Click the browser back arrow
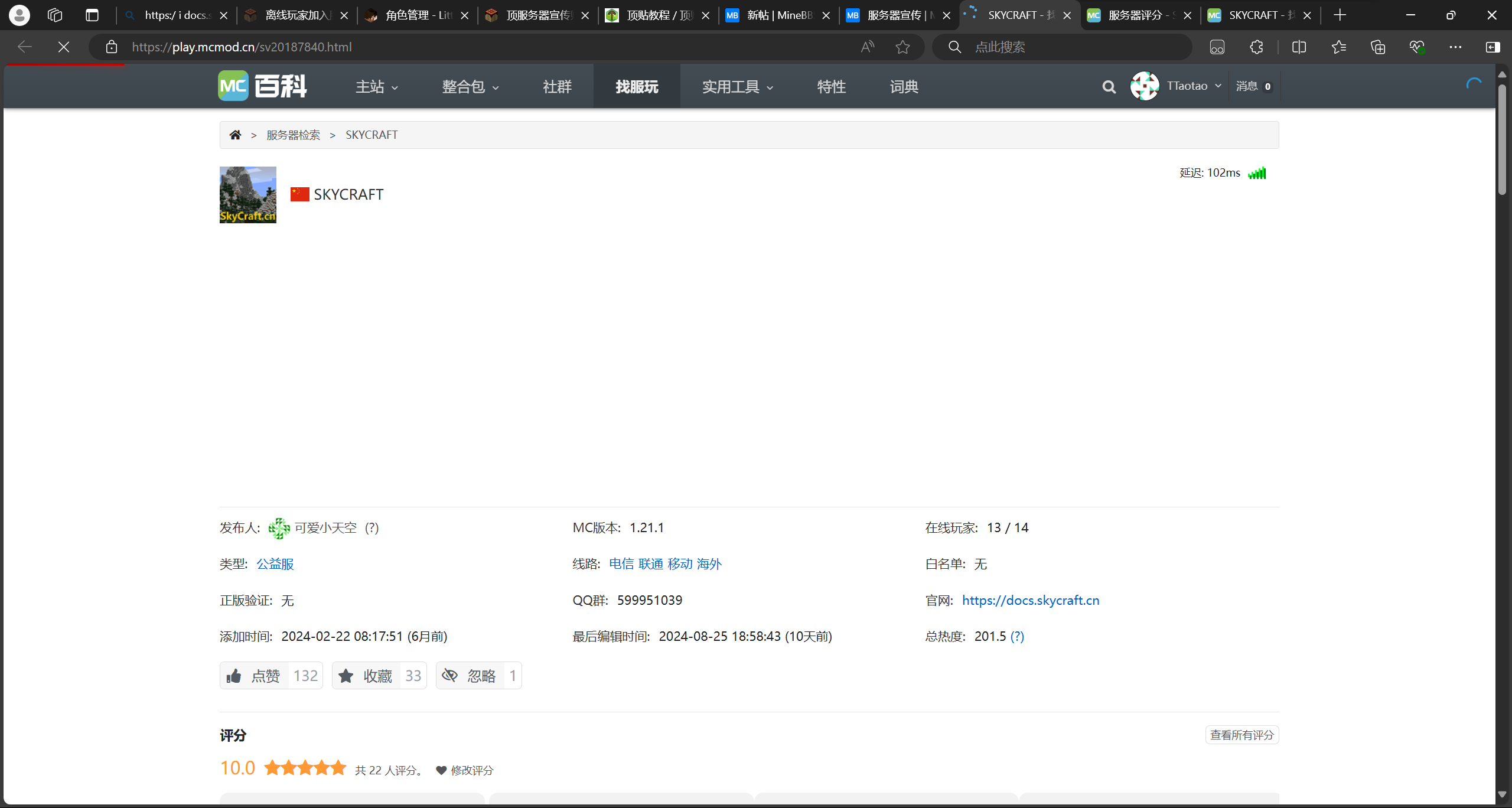 coord(24,47)
